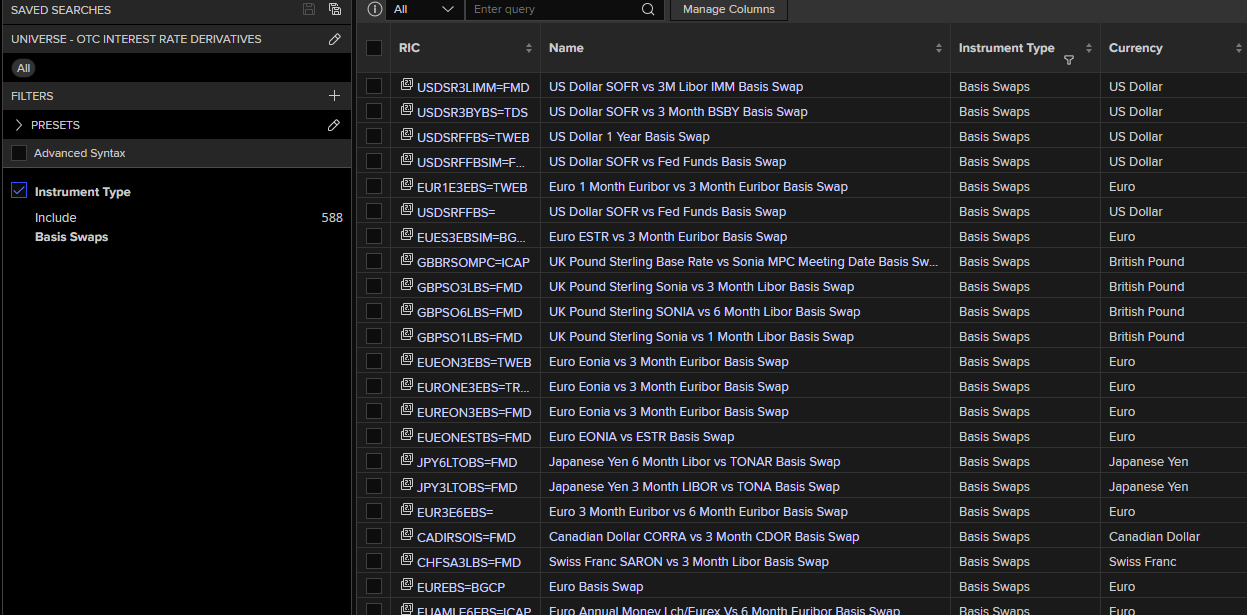Click the save search icon
This screenshot has width=1247, height=615.
click(309, 9)
